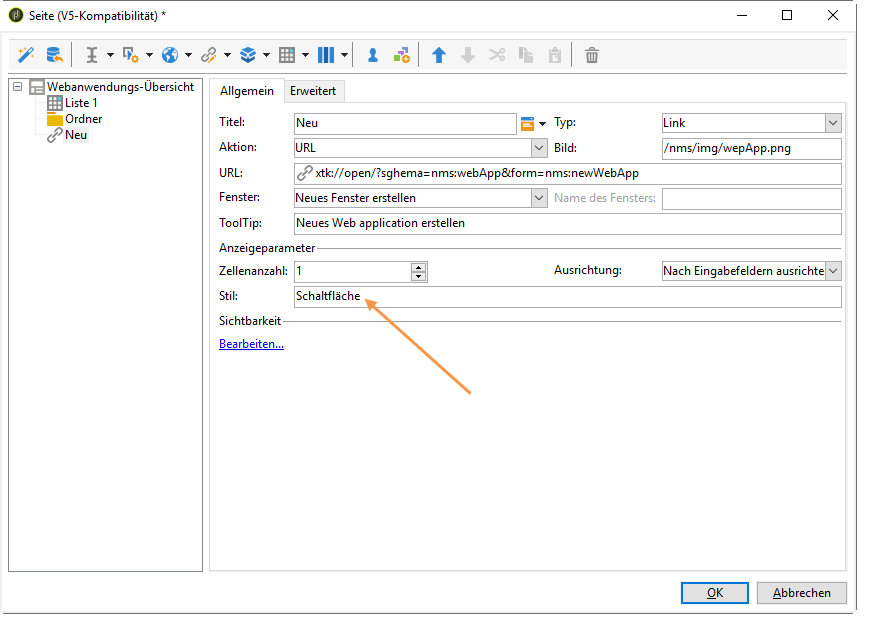
Task: Open dropdown arrow beside grid table icon
Action: [305, 55]
